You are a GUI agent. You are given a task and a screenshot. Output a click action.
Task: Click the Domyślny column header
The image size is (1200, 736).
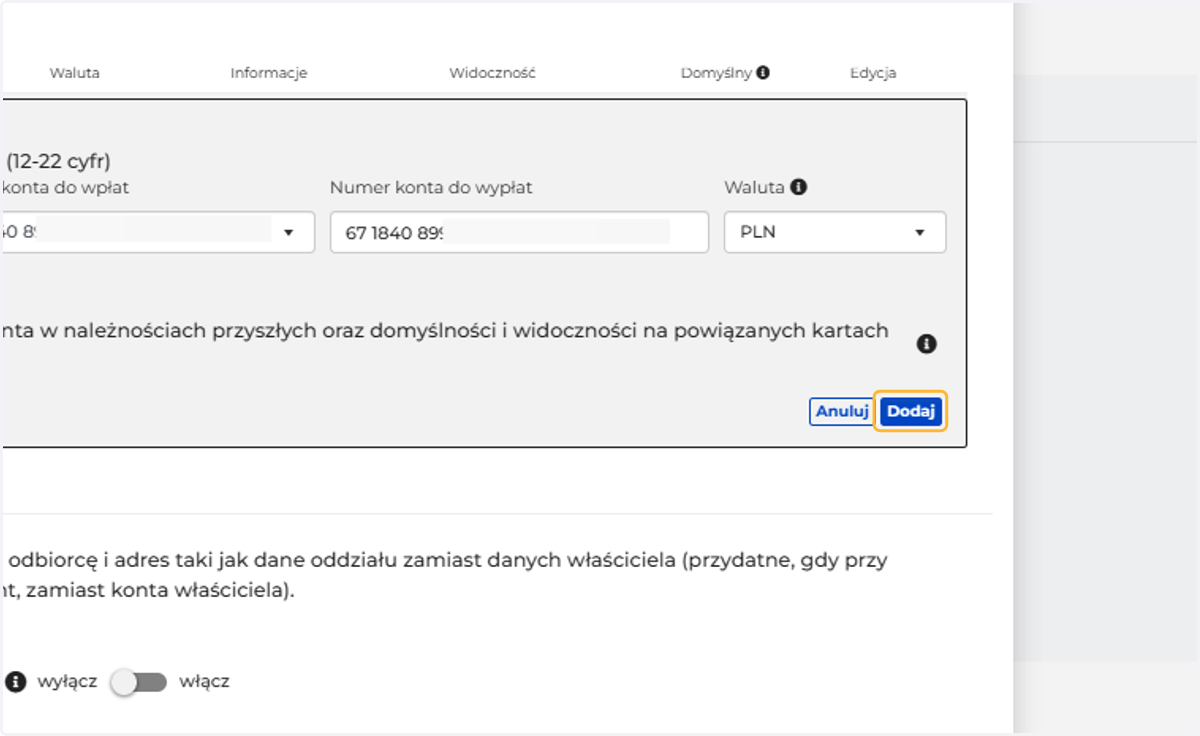(x=716, y=73)
